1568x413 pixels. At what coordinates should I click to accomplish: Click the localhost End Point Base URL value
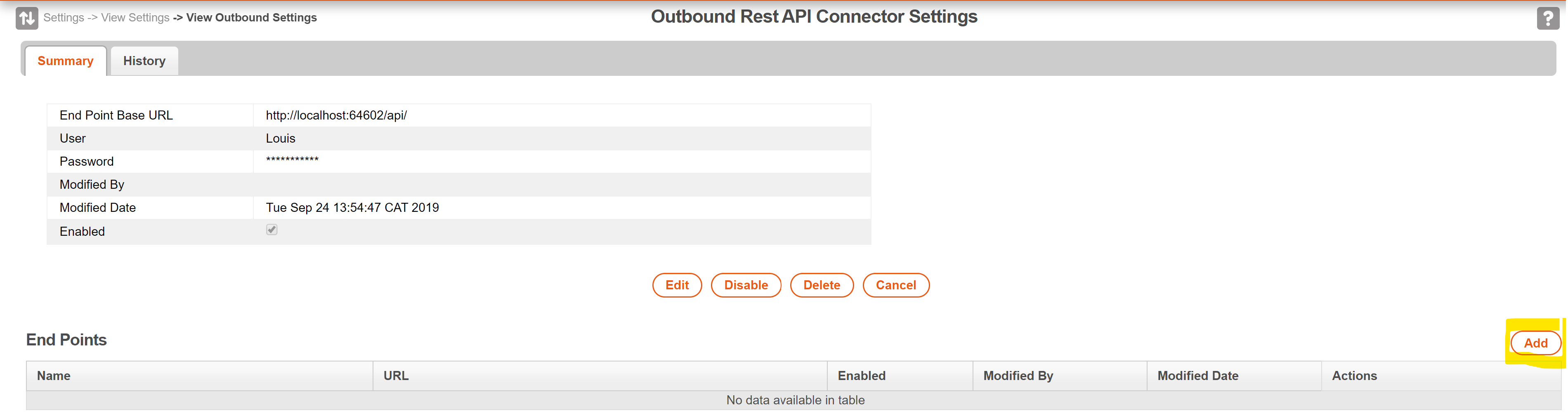336,115
